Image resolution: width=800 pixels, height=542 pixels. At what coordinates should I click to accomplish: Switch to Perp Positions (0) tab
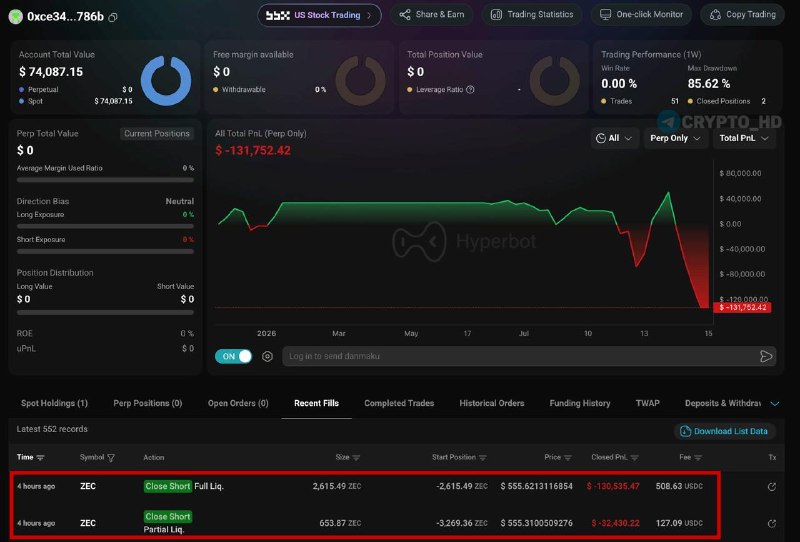[x=147, y=403]
